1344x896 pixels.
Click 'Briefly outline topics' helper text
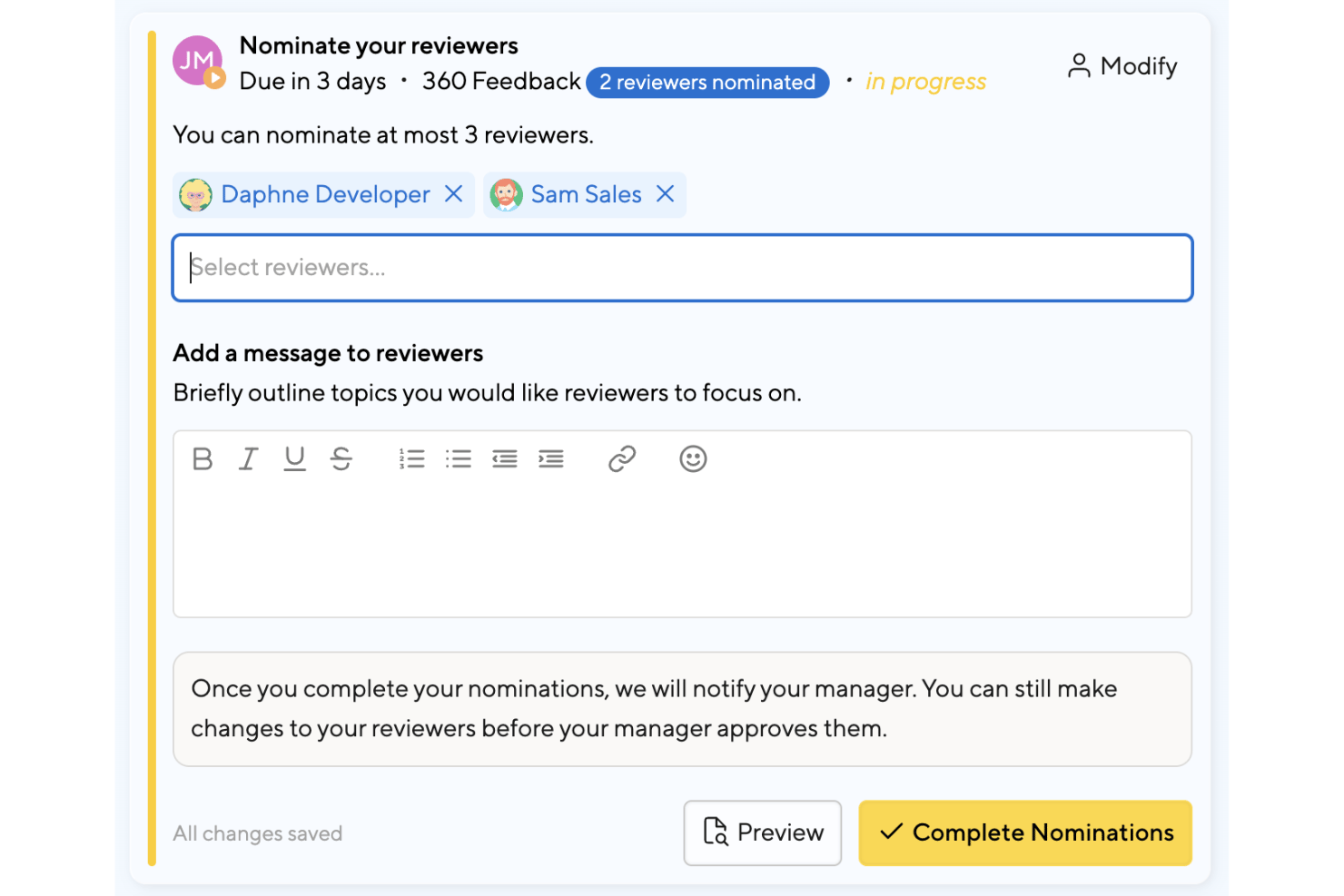click(x=488, y=393)
